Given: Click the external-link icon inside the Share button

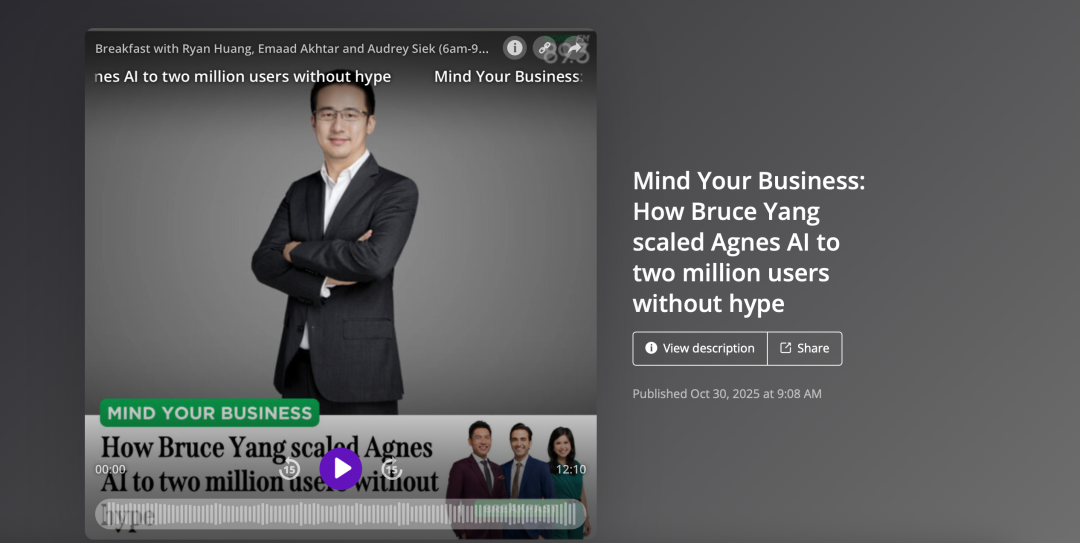Looking at the screenshot, I should tap(785, 348).
